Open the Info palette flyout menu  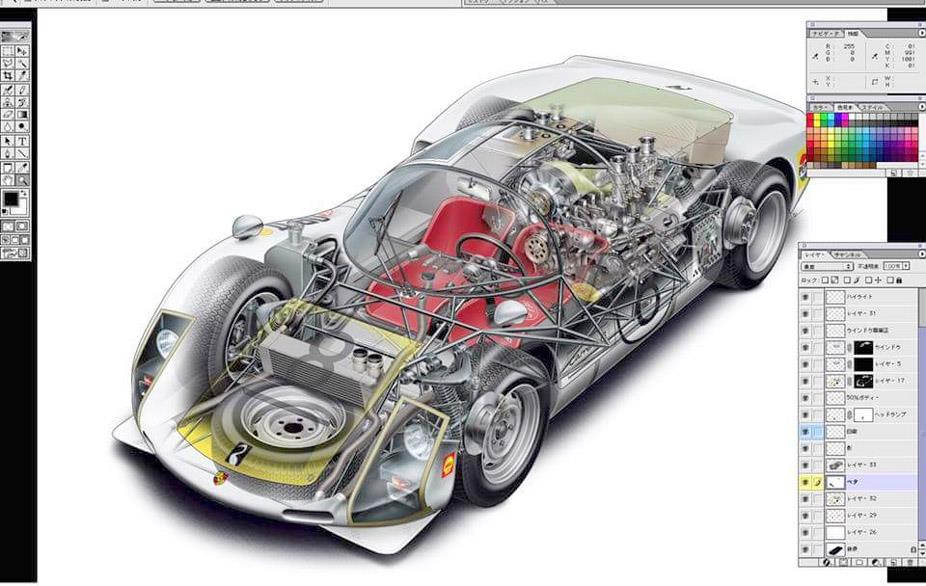(922, 33)
